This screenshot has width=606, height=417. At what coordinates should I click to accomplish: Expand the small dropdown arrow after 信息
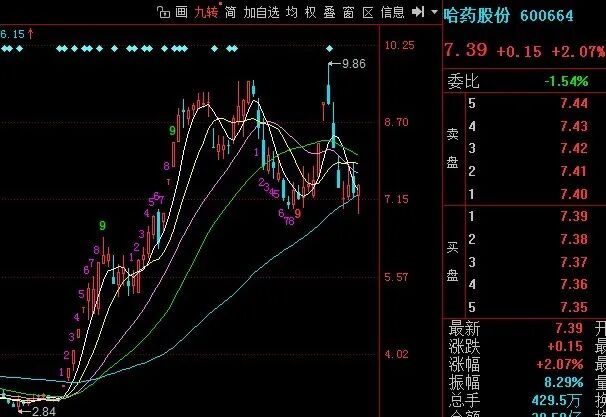[434, 12]
